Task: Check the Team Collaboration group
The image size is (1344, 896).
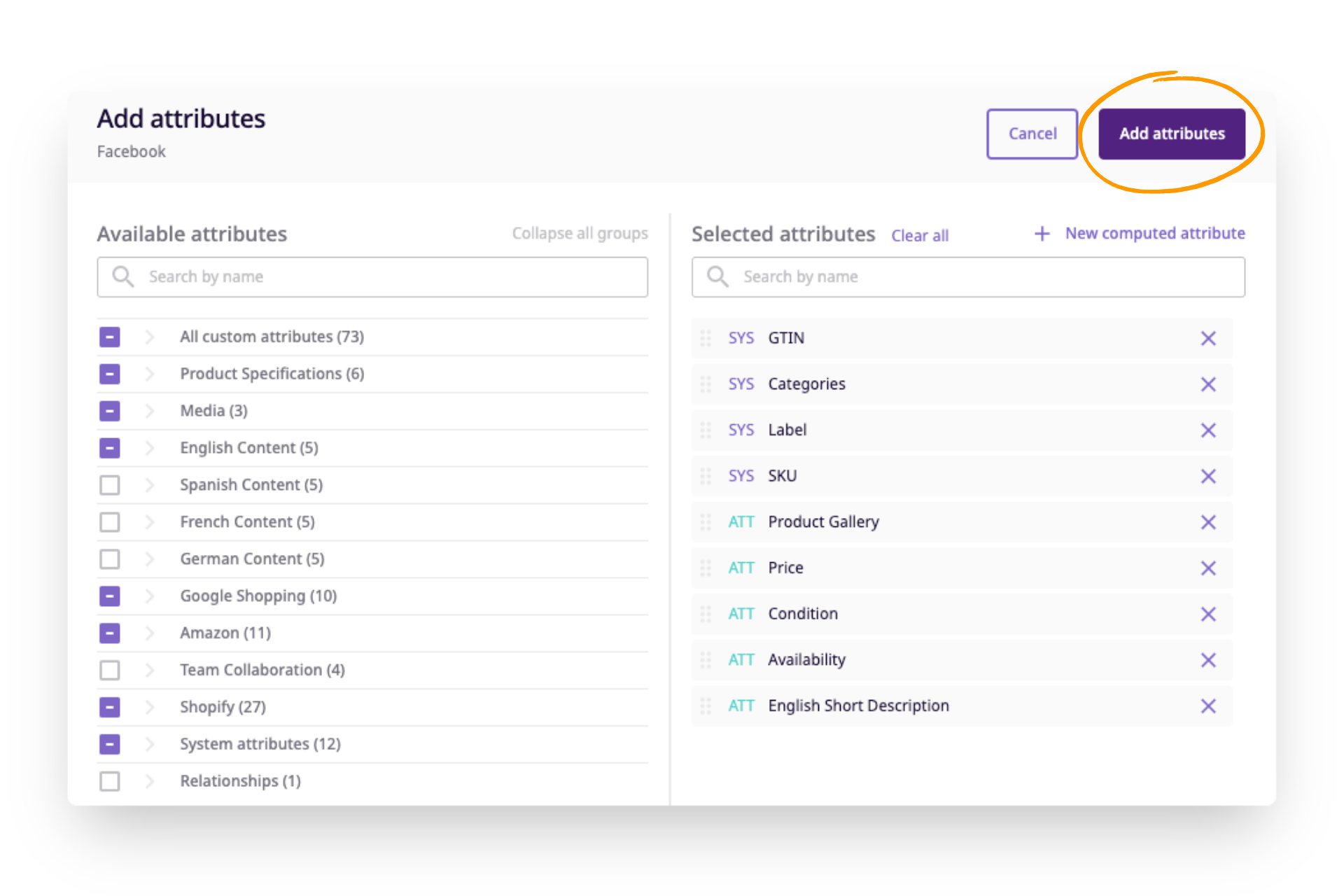Action: coord(109,670)
